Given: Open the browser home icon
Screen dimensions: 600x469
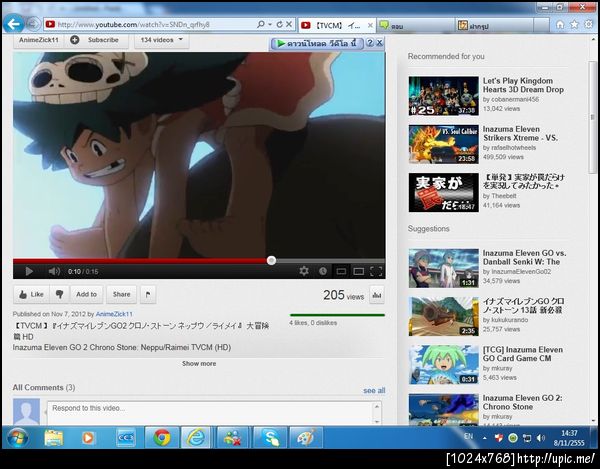Looking at the screenshot, I should click(x=560, y=25).
